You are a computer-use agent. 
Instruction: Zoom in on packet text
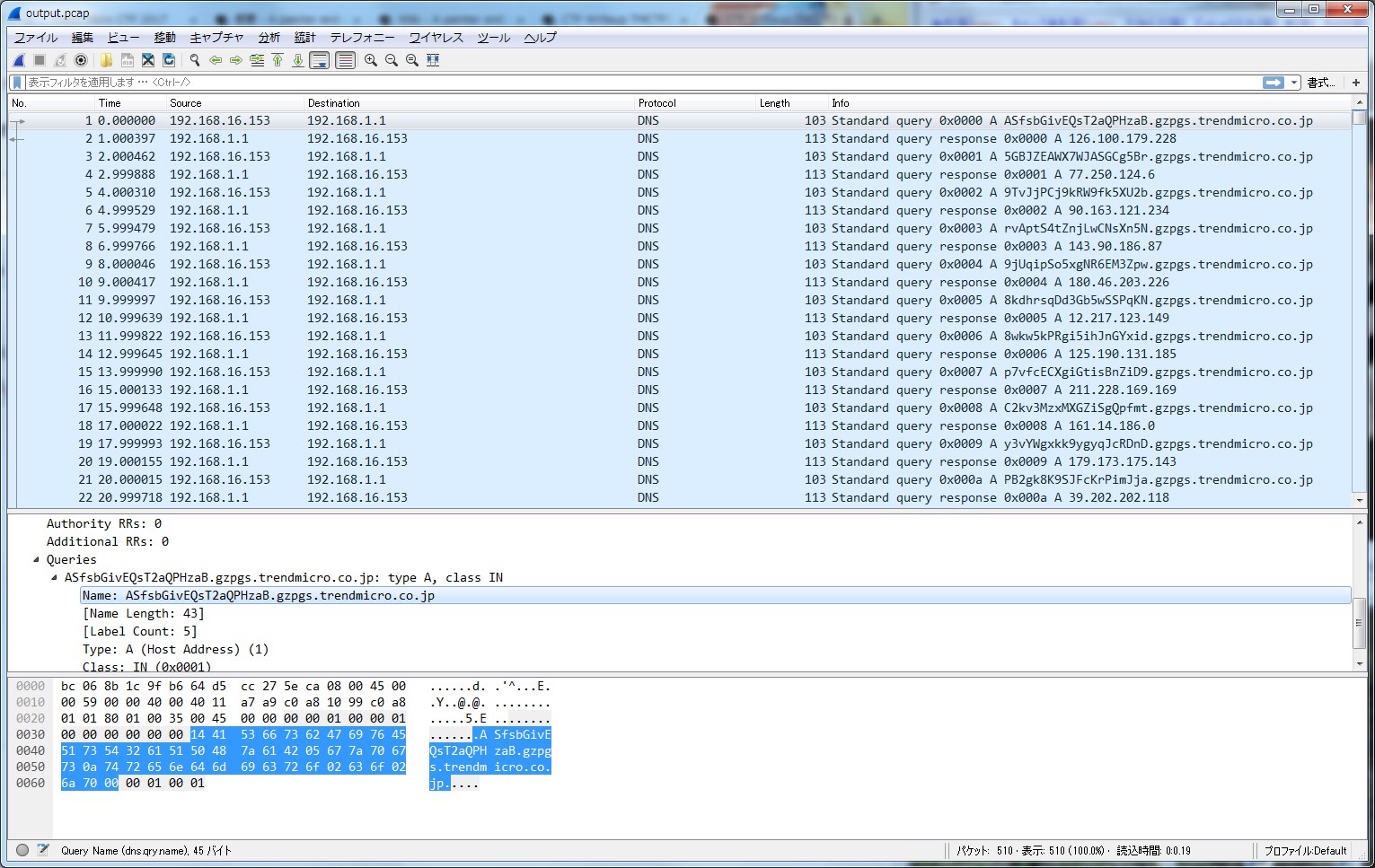click(x=370, y=60)
